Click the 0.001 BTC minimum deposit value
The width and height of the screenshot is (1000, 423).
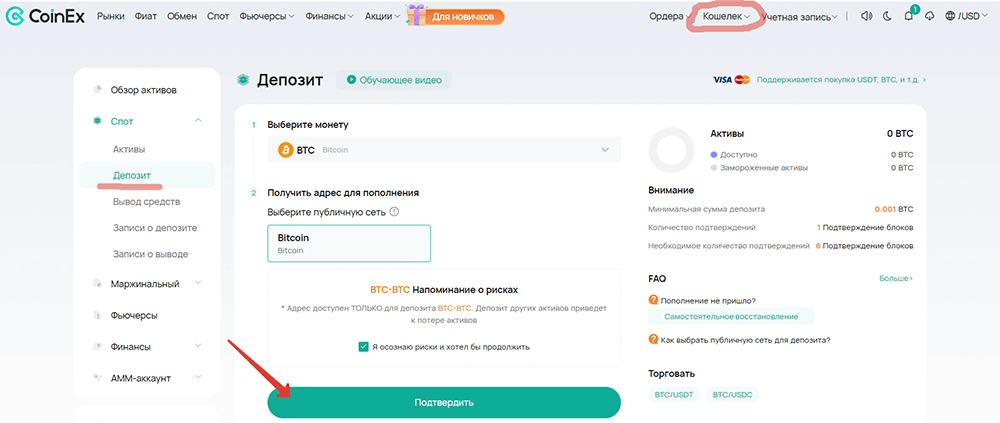coord(893,209)
